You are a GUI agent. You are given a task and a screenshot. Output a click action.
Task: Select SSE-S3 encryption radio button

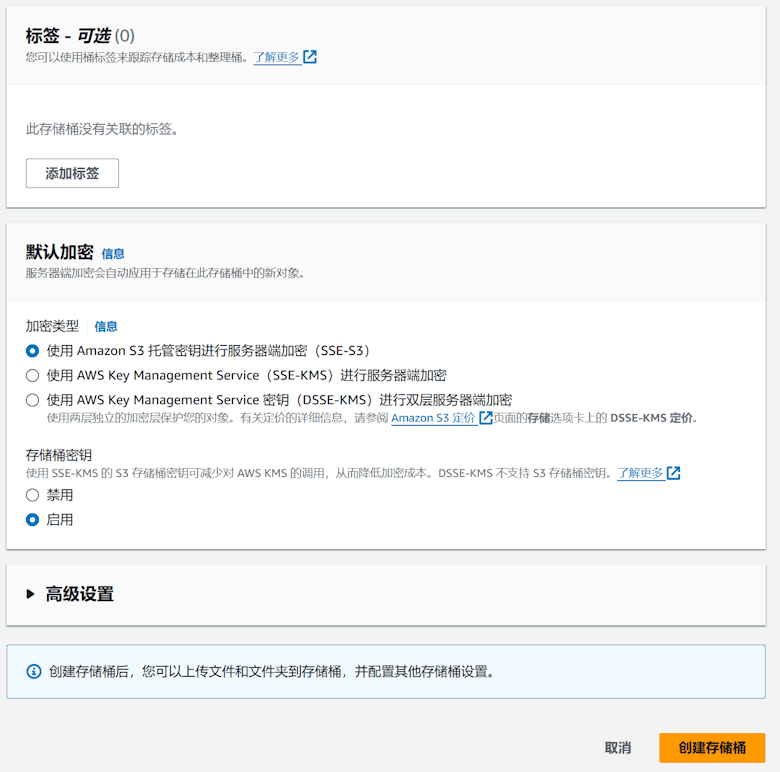point(32,351)
